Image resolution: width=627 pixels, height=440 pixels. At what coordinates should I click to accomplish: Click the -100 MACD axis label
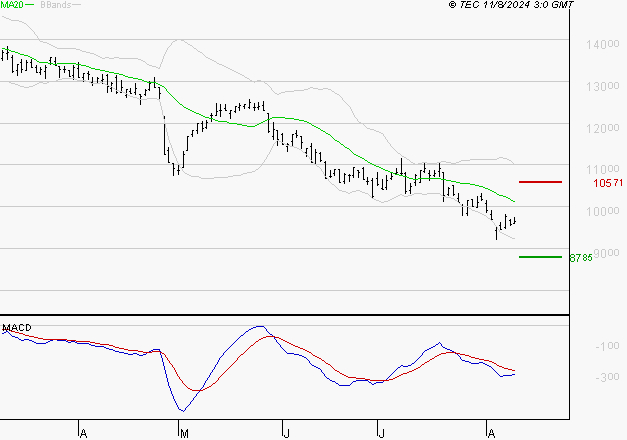pyautogui.click(x=607, y=346)
